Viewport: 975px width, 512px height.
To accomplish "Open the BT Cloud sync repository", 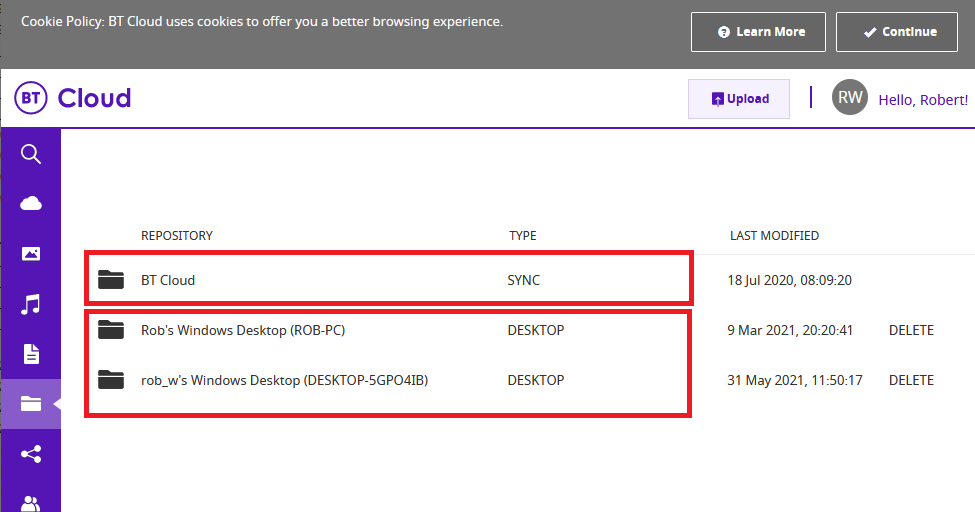I will [168, 280].
